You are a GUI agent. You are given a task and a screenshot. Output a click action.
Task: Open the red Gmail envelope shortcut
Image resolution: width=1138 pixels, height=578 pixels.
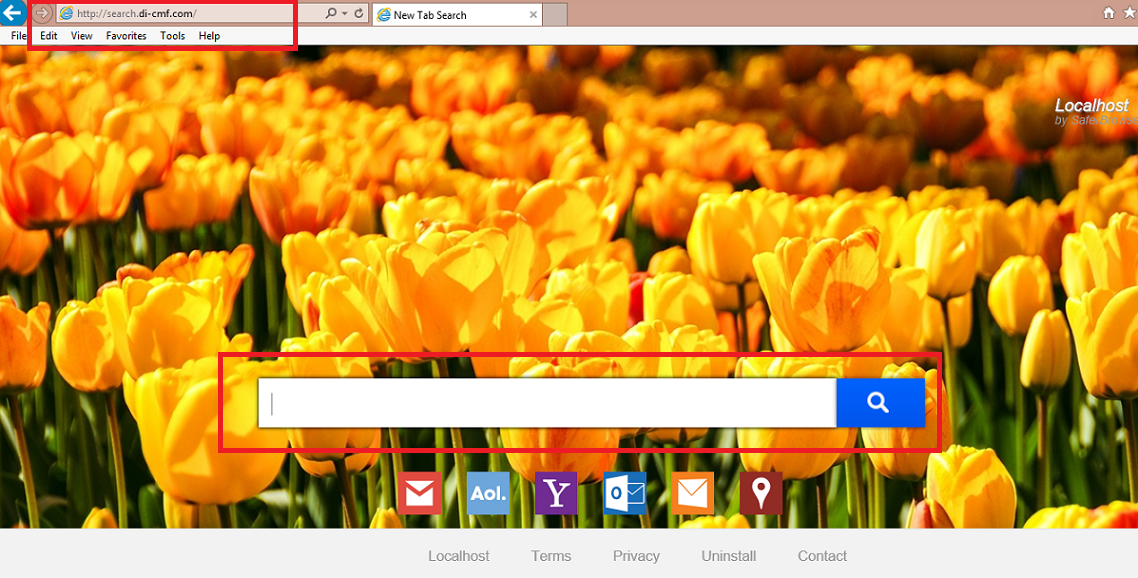point(419,494)
